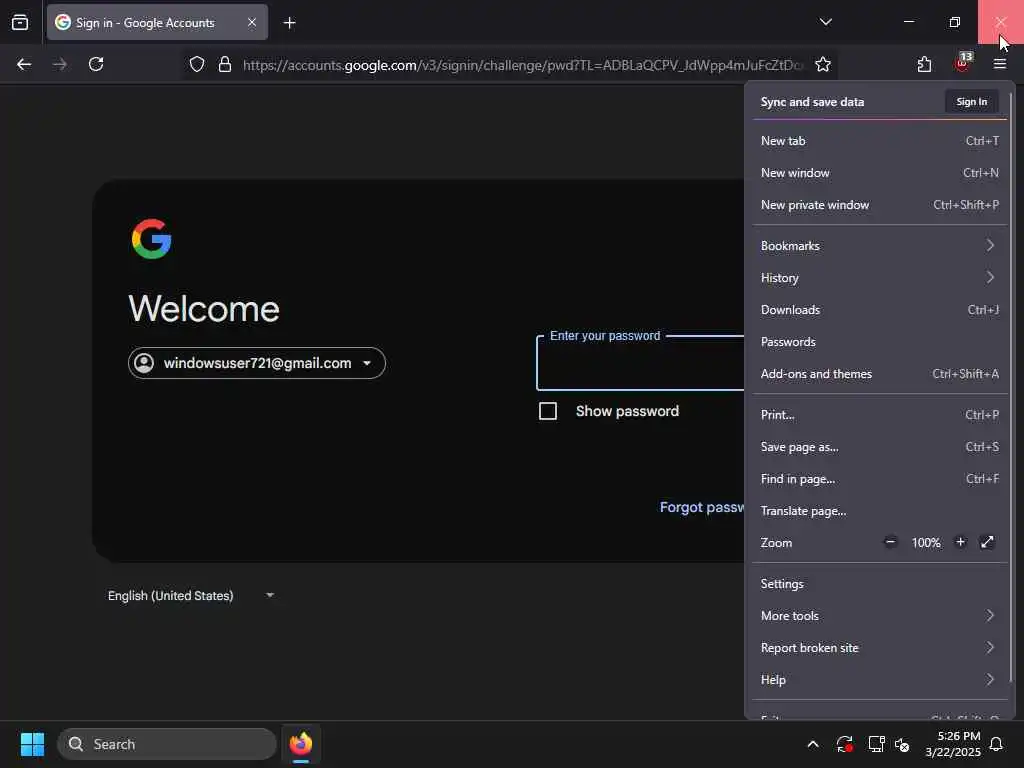
Task: Click the address bar URL
Action: [x=522, y=65]
